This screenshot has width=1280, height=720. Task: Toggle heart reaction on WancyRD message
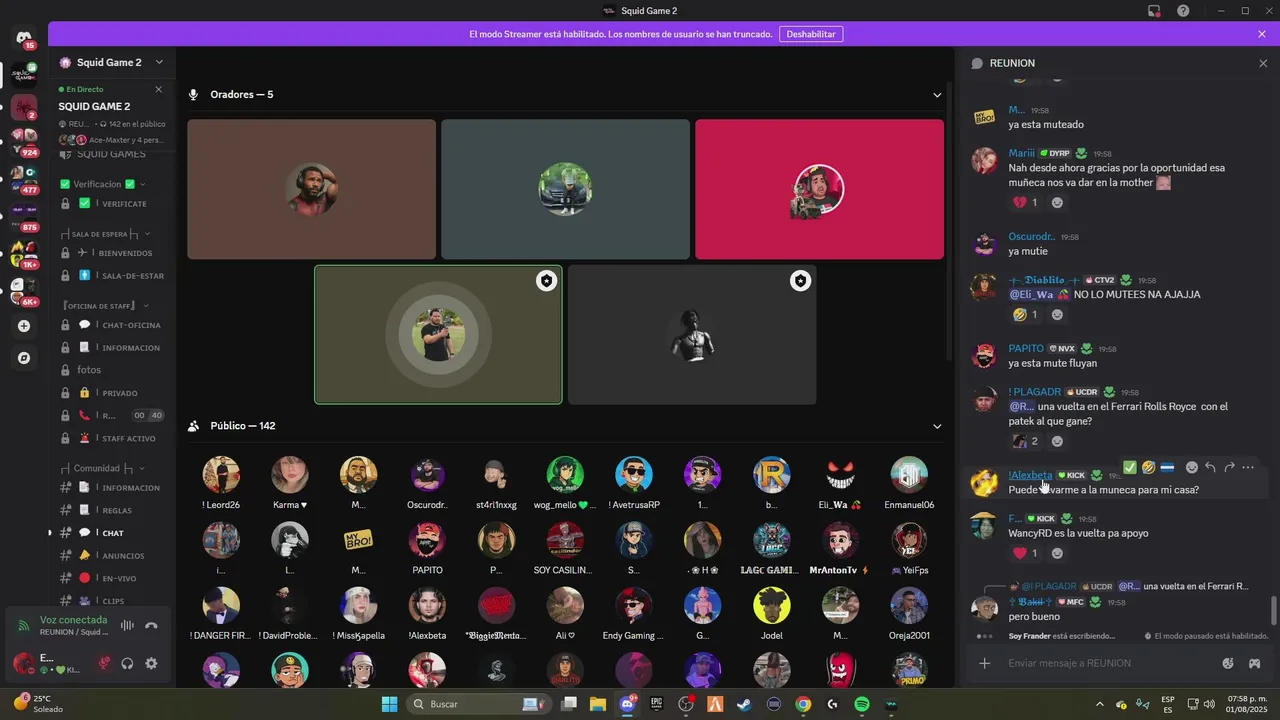1026,553
